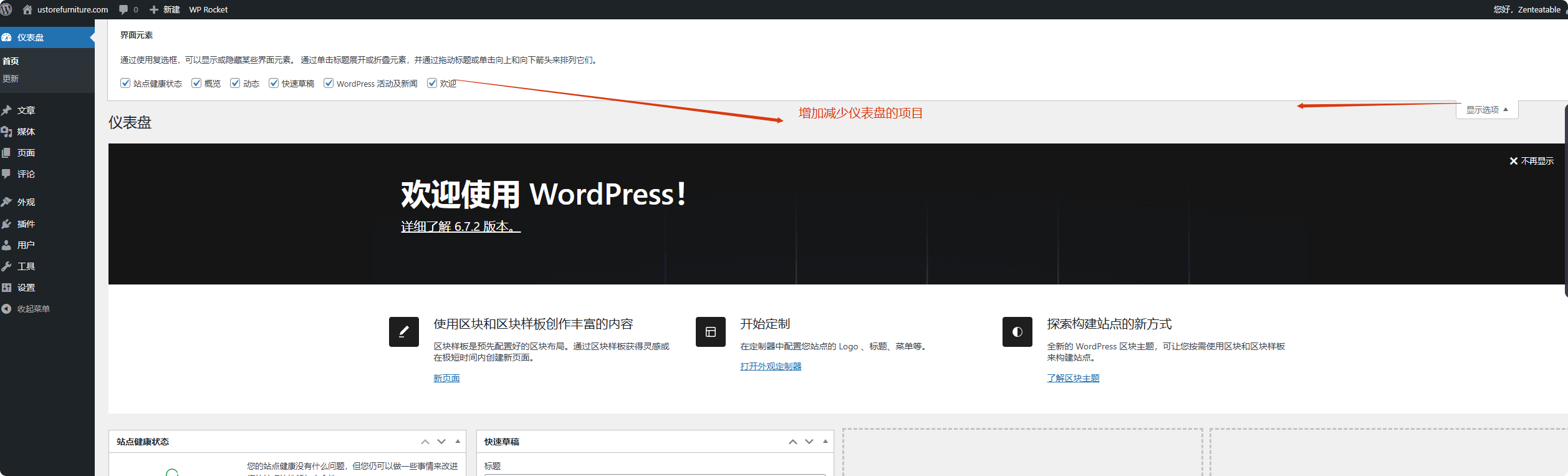Toggle the 动态 checkbox

point(235,83)
